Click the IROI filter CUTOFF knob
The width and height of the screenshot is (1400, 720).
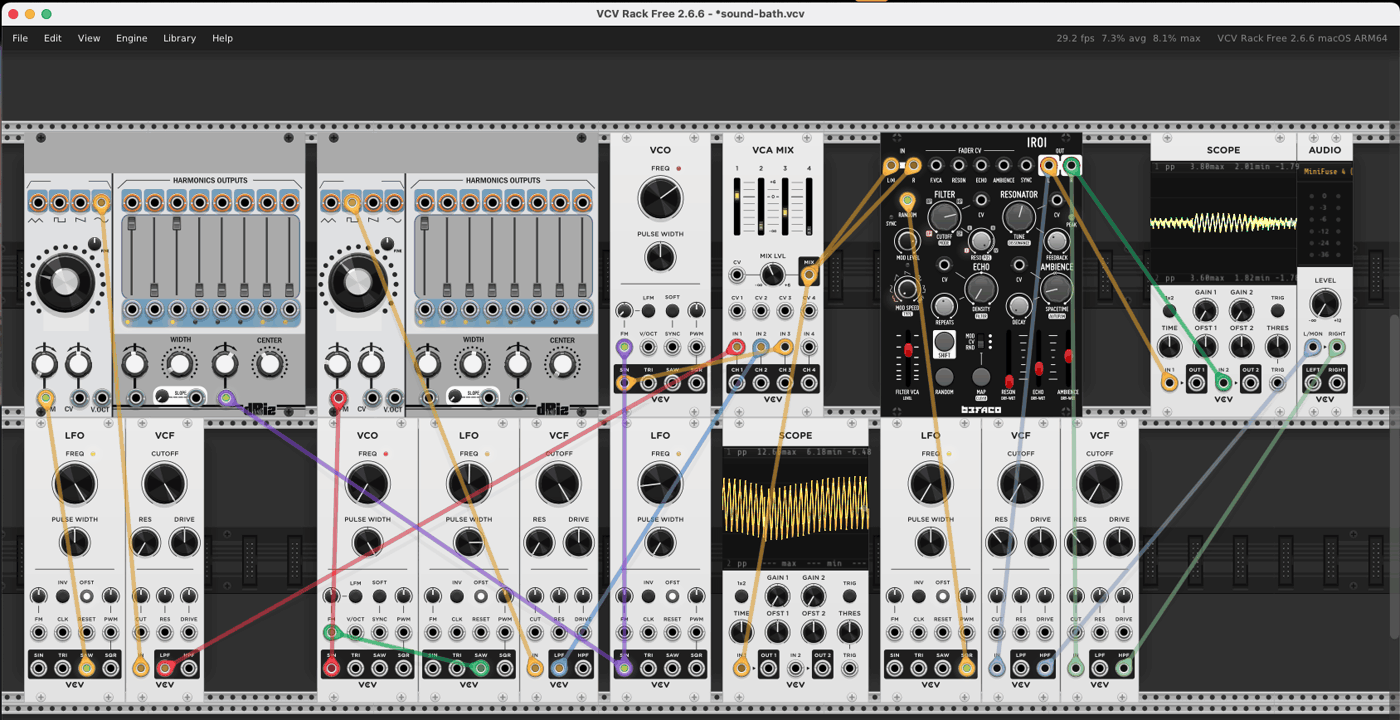tap(944, 216)
